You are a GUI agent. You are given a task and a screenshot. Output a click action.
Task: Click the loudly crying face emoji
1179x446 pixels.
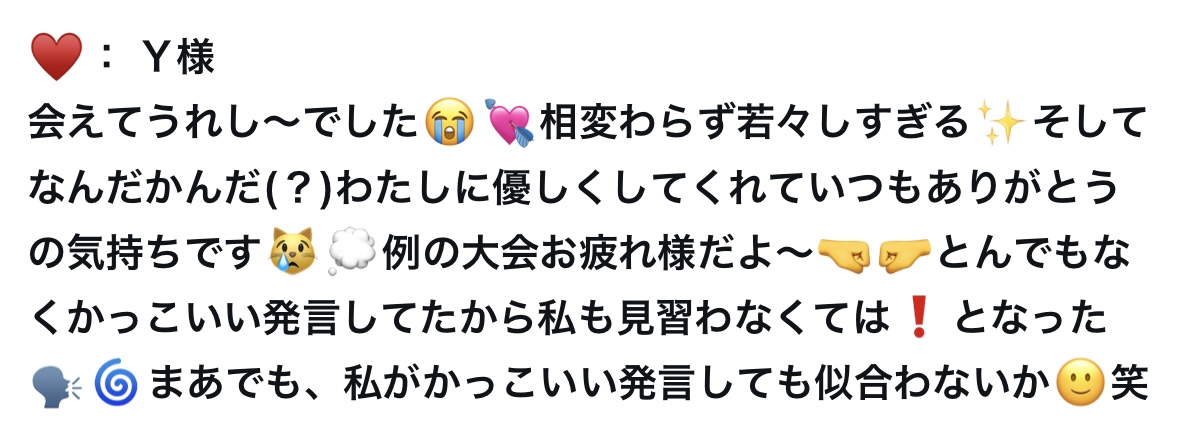(450, 123)
